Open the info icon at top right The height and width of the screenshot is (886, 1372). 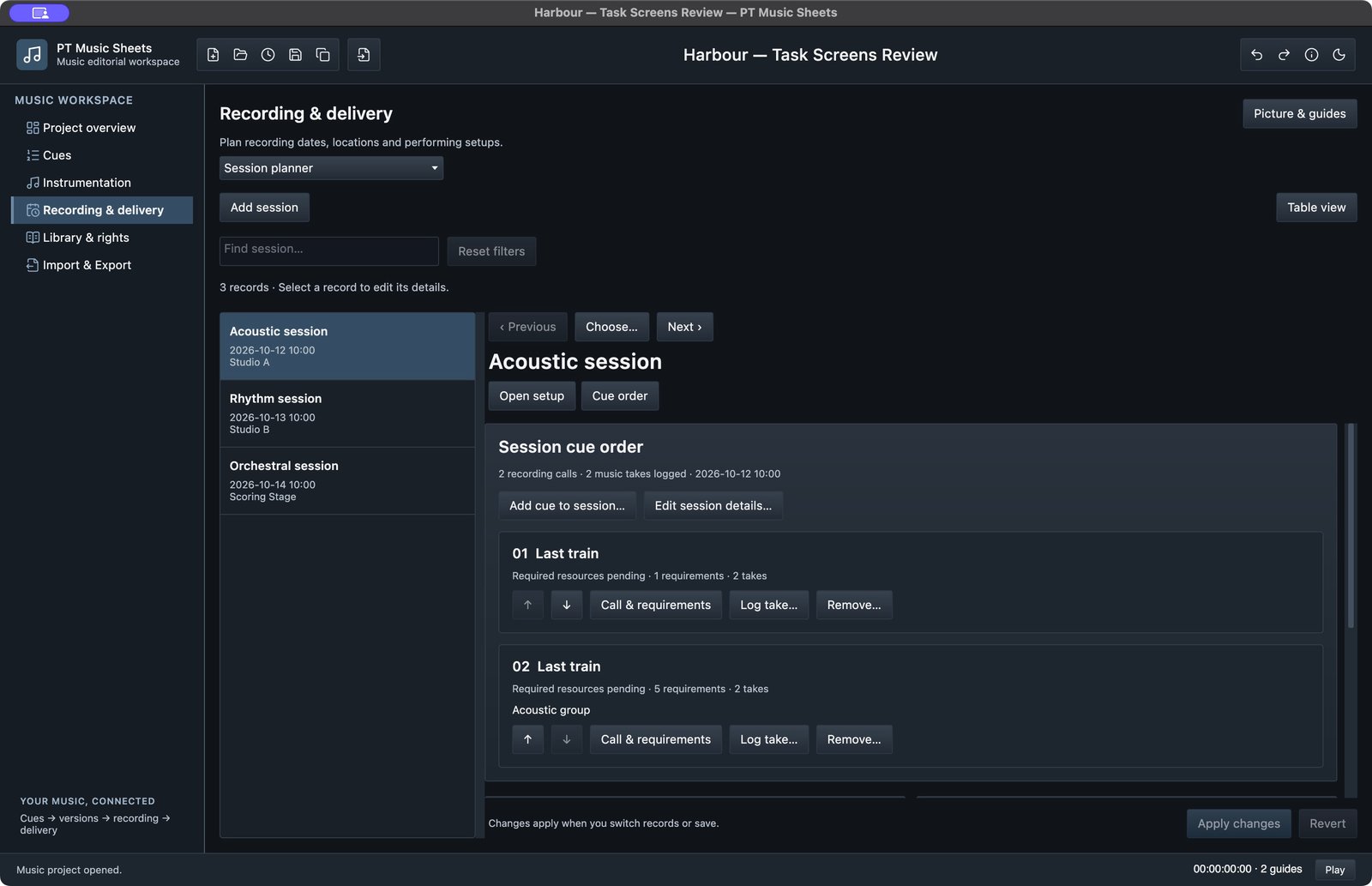(x=1312, y=55)
